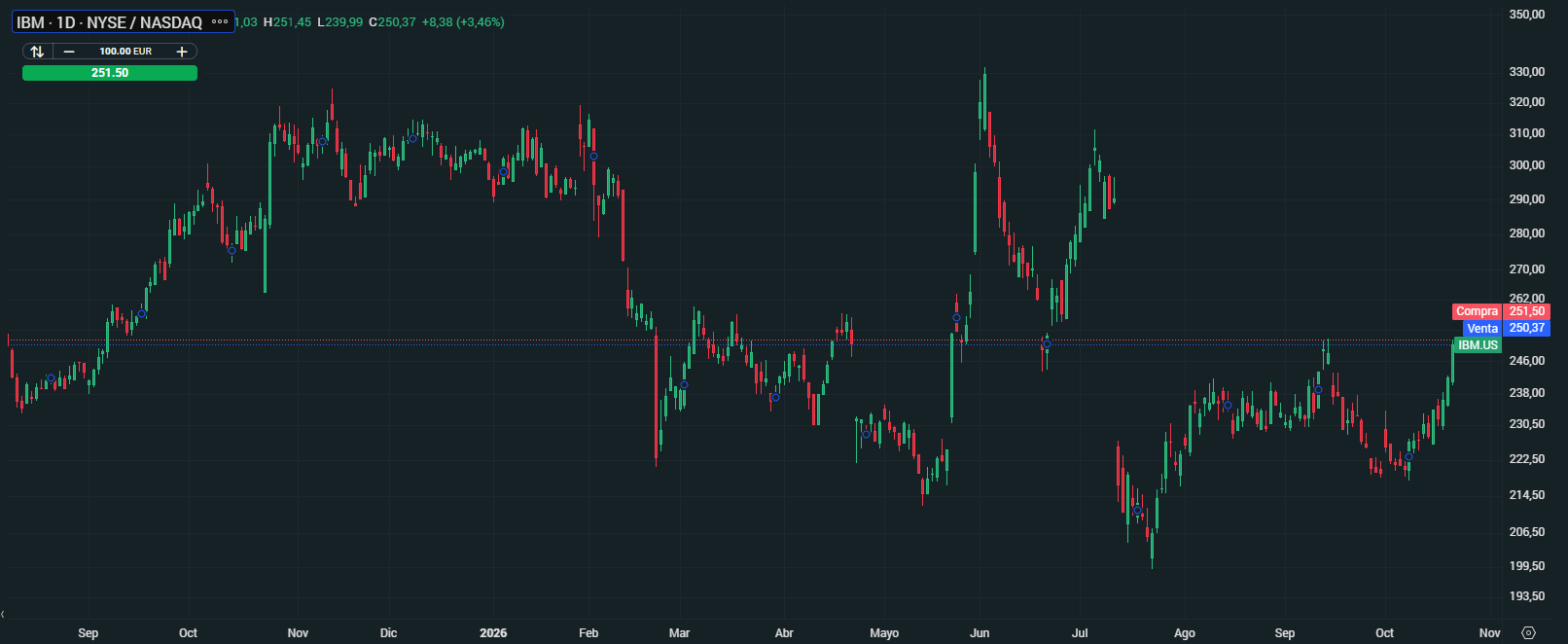Decrease the trade amount with the minus icon
The image size is (1568, 644).
coord(69,52)
